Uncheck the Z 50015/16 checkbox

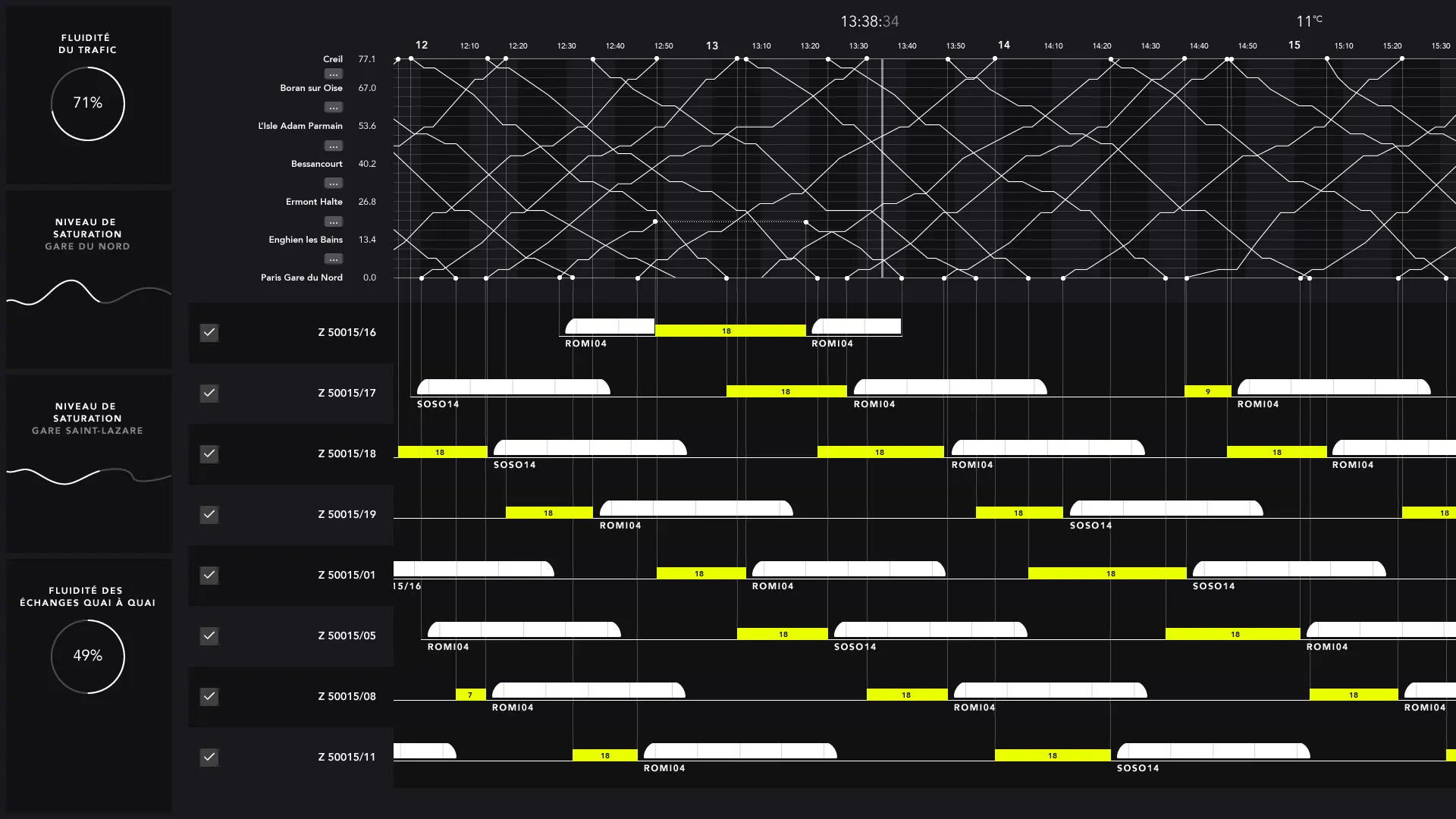pyautogui.click(x=209, y=332)
